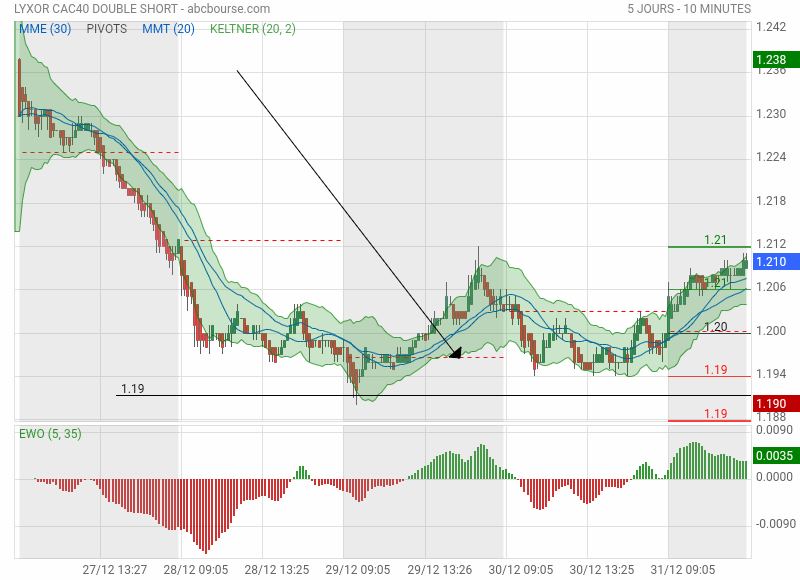Viewport: 800px width, 580px height.
Task: Click the 0.0000 EWO axis label
Action: (x=774, y=477)
